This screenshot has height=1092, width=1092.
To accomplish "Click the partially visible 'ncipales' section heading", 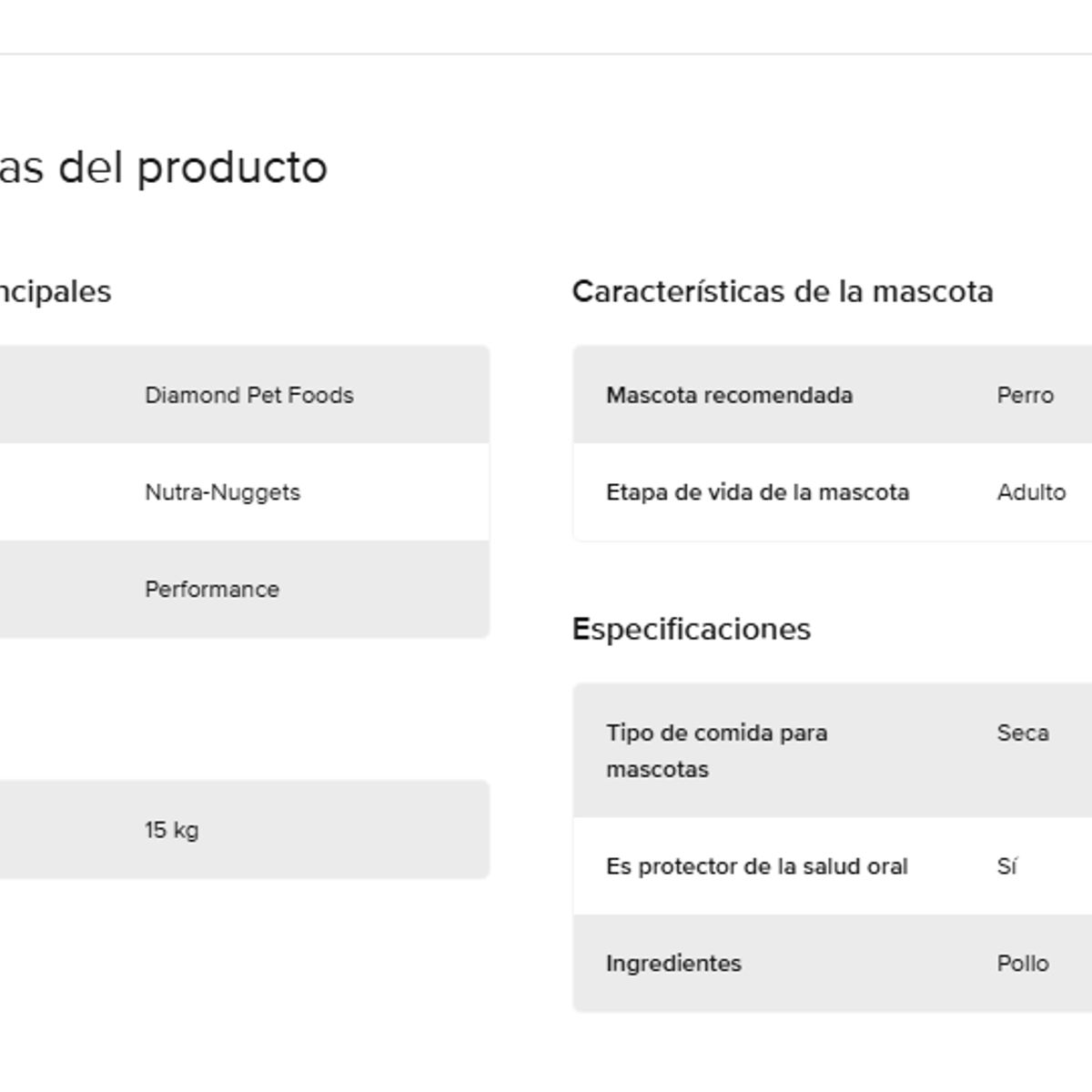I will click(56, 292).
